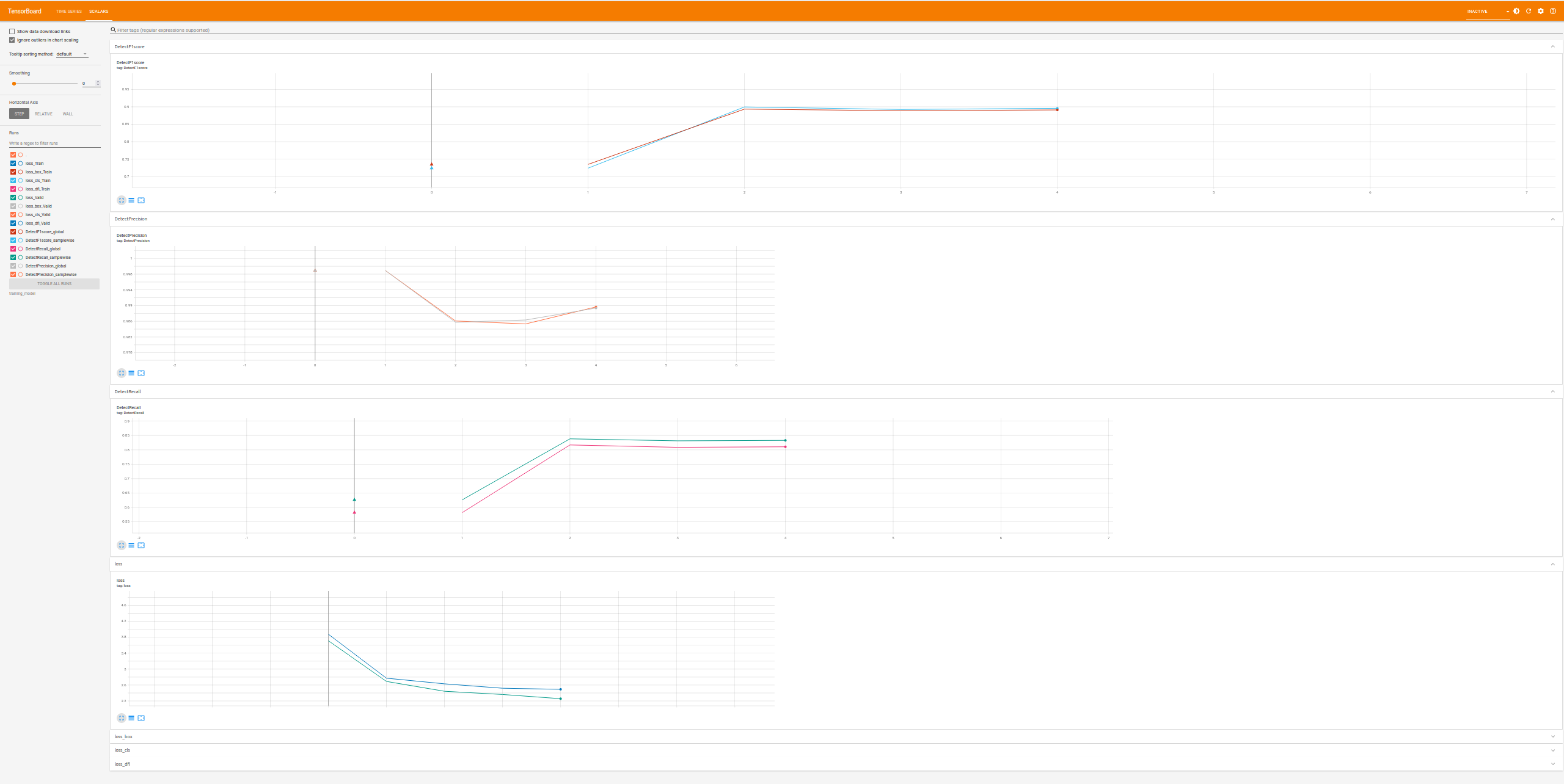Set horizontal axis to RELATIVE
Image resolution: width=1564 pixels, height=784 pixels.
[43, 114]
